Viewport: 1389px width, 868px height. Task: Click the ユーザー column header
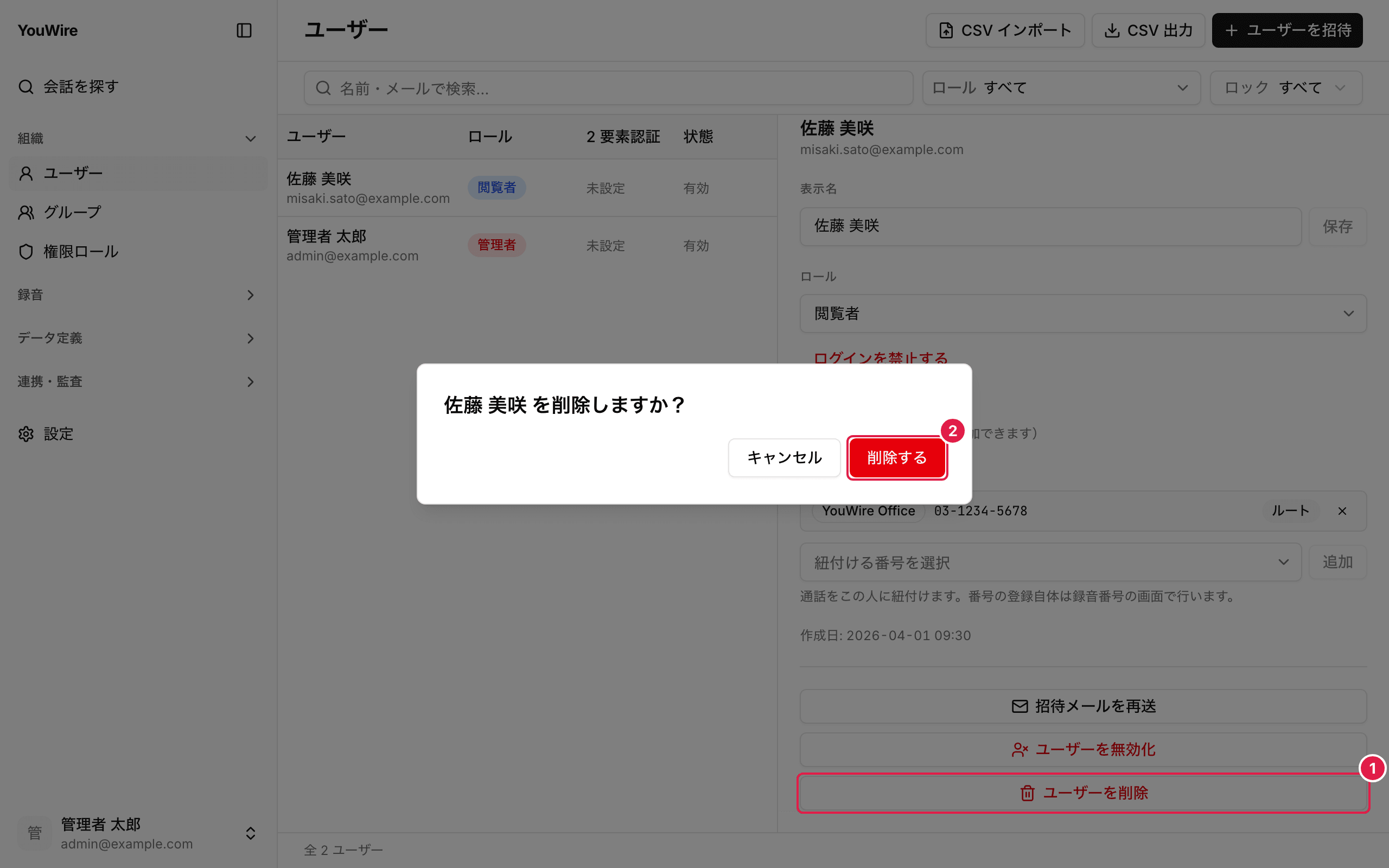pyautogui.click(x=316, y=137)
